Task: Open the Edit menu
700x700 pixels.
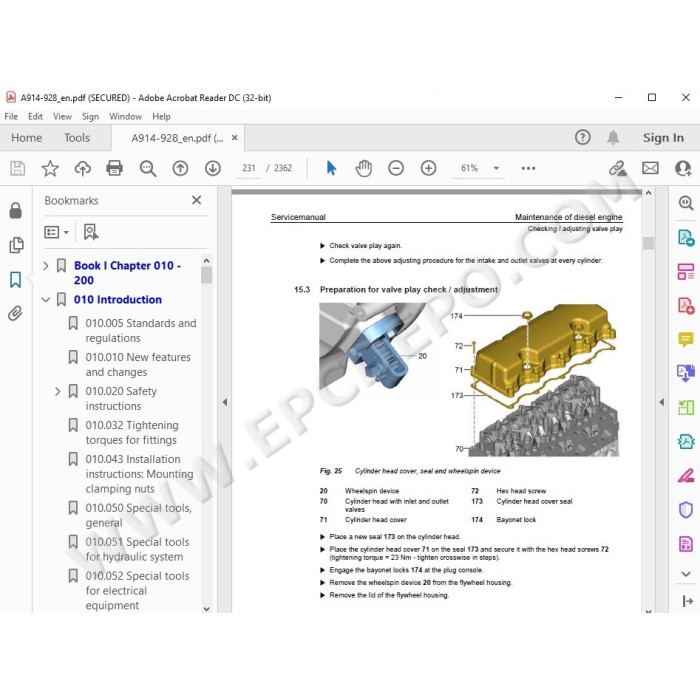Action: pos(35,117)
